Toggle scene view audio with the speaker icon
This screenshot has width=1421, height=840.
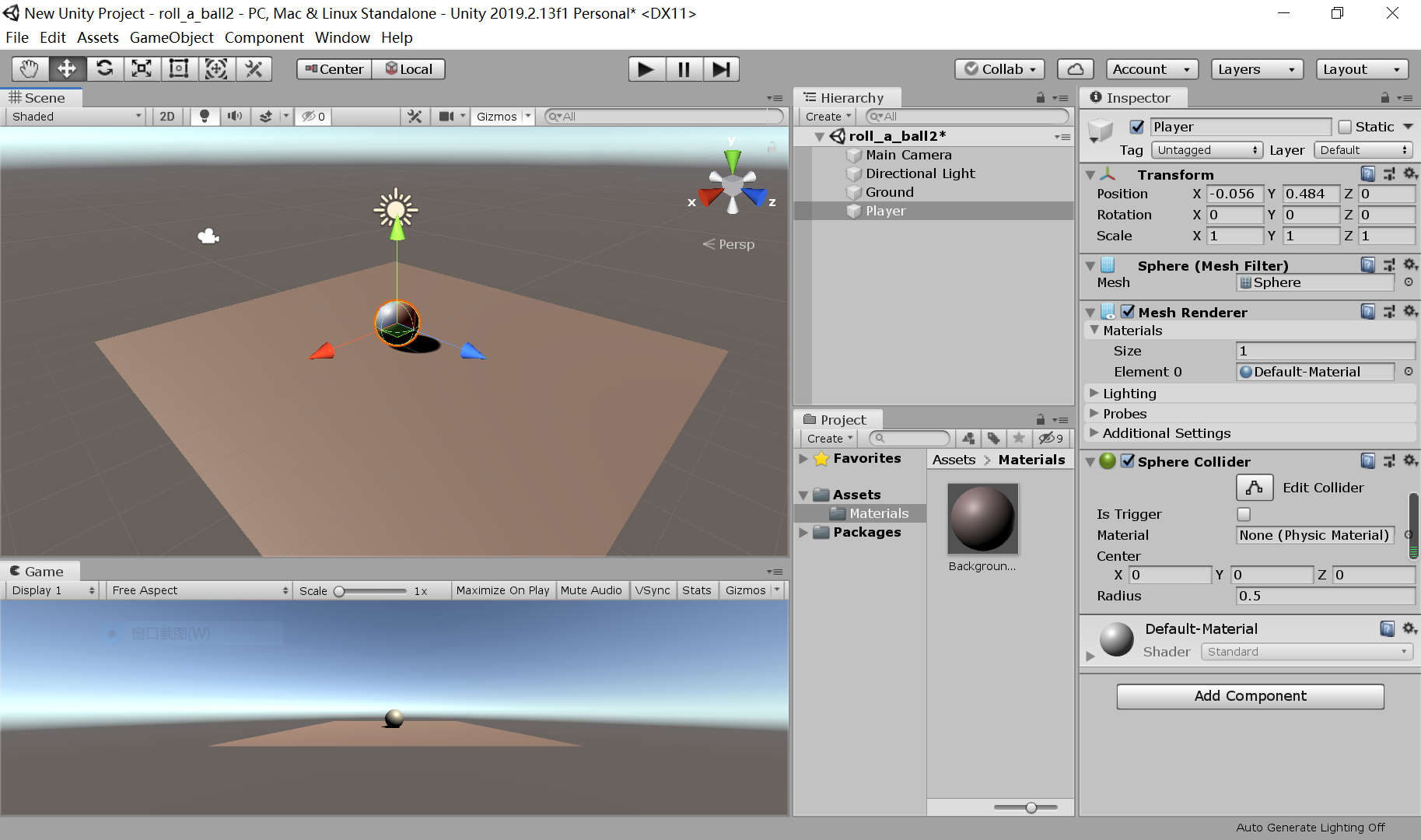[234, 116]
